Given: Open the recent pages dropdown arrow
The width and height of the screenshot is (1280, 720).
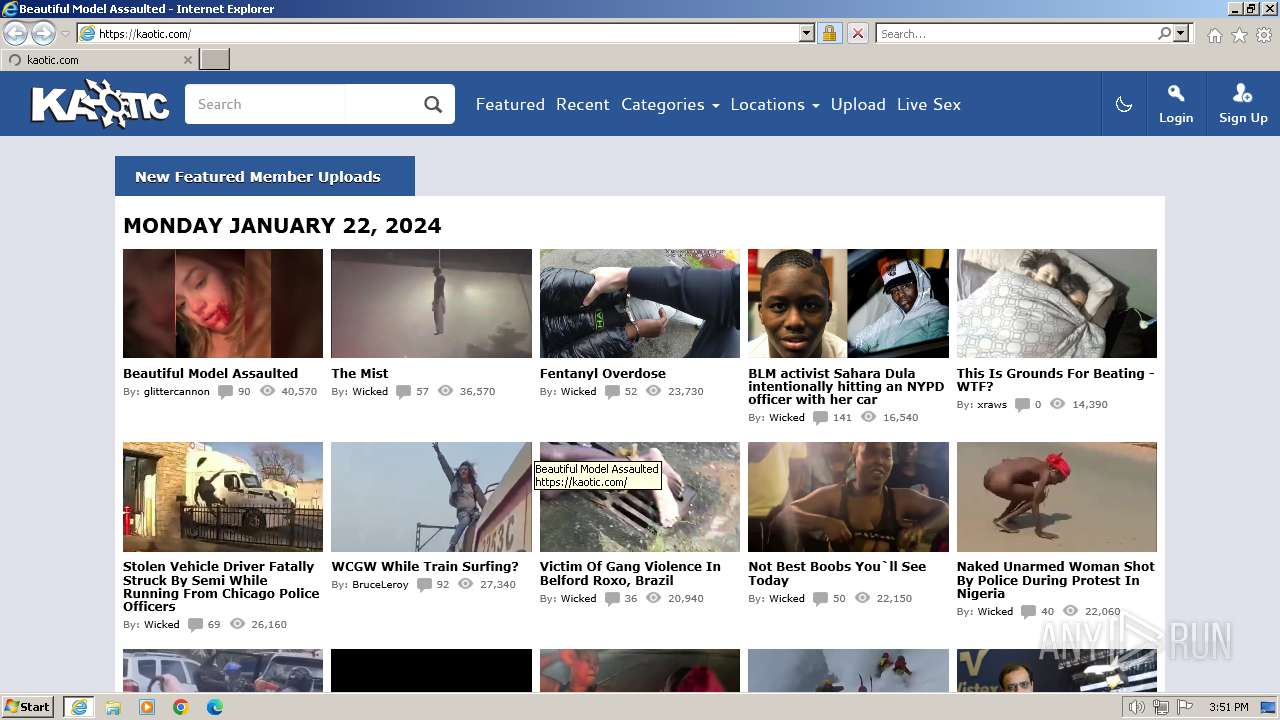Looking at the screenshot, I should point(66,34).
